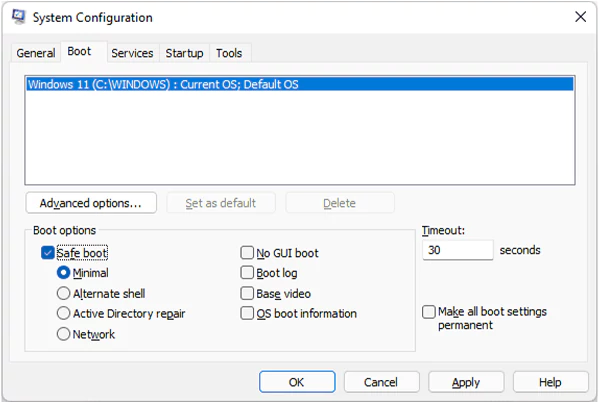
Task: Enable Base video option
Action: 247,293
